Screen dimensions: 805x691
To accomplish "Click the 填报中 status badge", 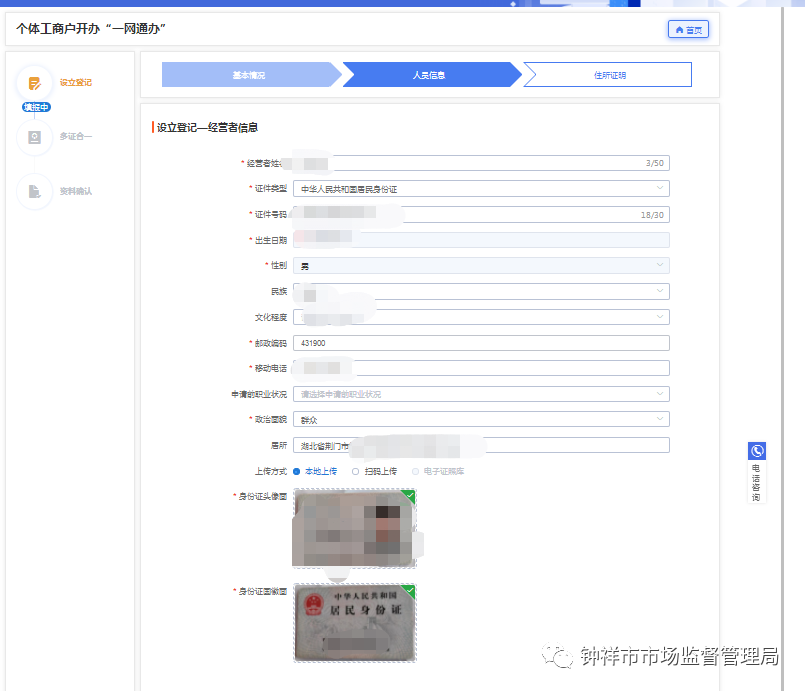I will click(35, 106).
